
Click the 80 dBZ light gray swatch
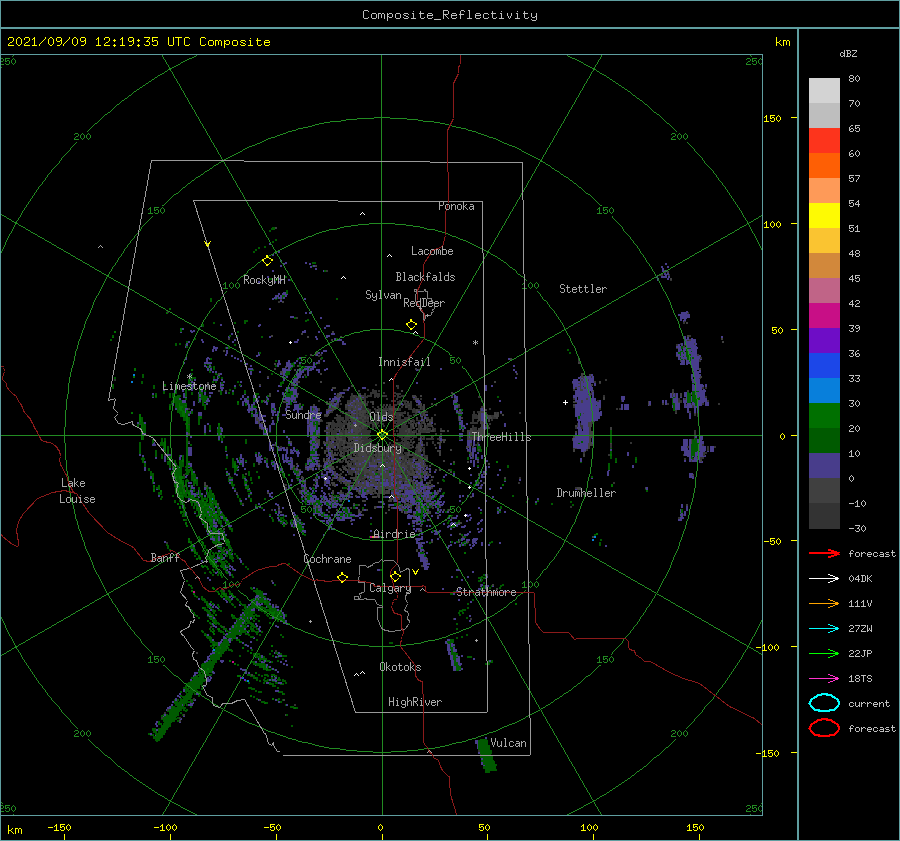[824, 90]
